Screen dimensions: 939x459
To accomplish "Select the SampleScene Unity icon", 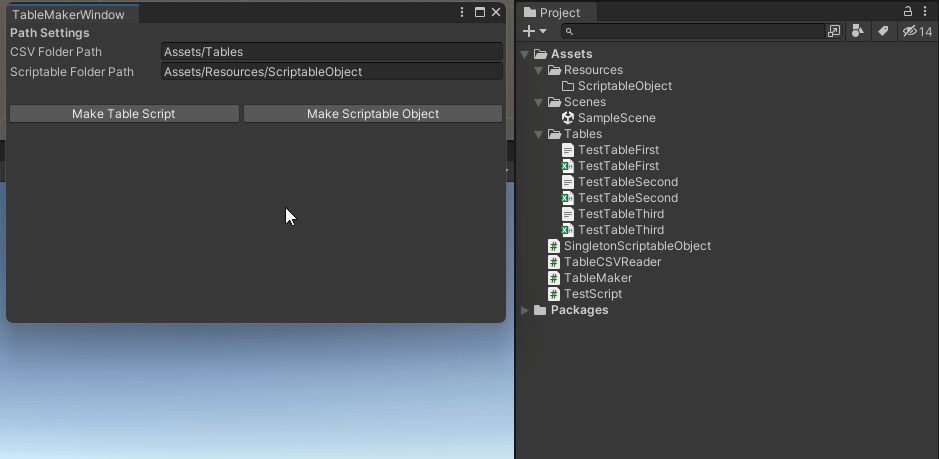I will (x=568, y=118).
